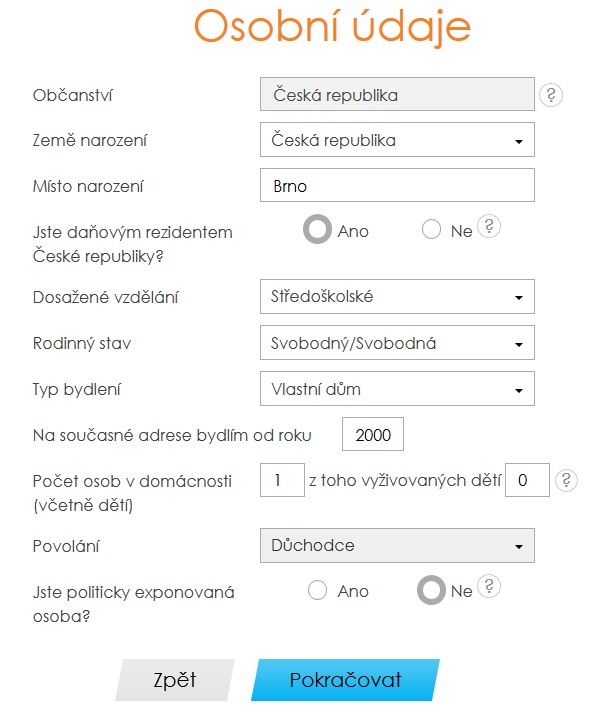The height and width of the screenshot is (713, 616).
Task: Open help icon beside Občanství field
Action: pos(551,95)
